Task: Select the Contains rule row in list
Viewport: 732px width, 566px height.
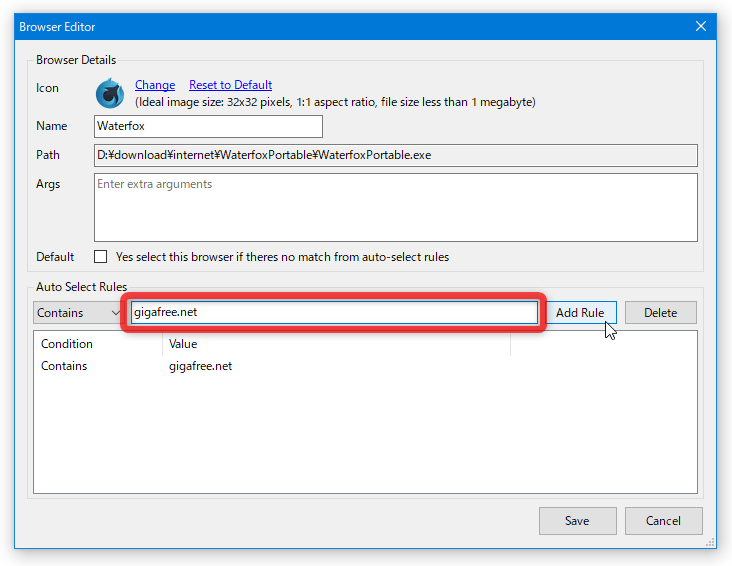Action: pos(365,366)
